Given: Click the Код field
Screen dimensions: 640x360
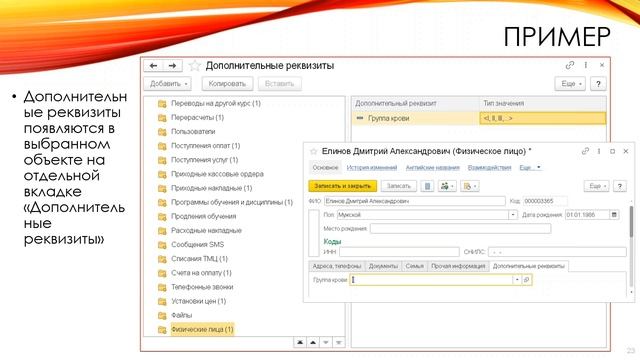Looking at the screenshot, I should [545, 201].
